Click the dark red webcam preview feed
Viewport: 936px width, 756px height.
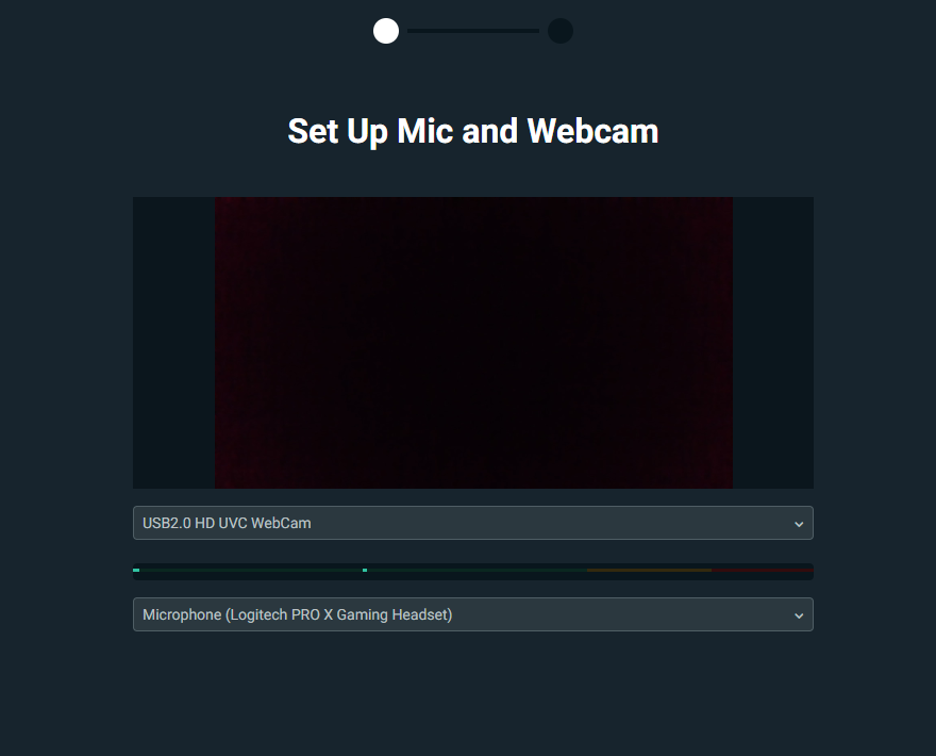point(473,343)
